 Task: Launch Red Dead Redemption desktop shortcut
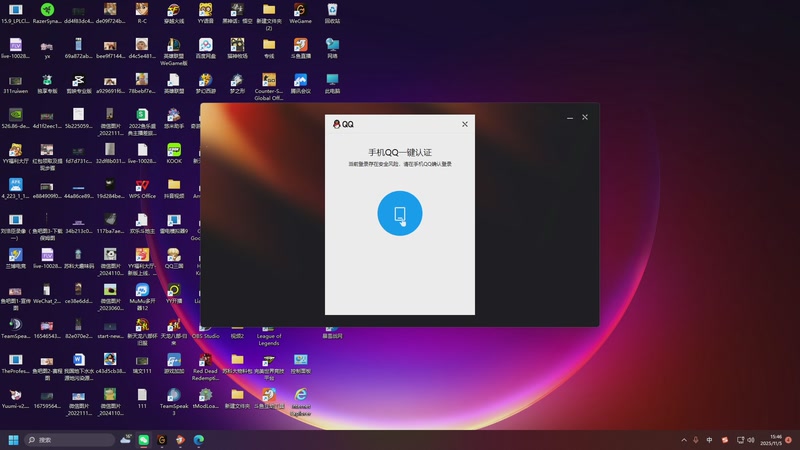click(x=206, y=367)
